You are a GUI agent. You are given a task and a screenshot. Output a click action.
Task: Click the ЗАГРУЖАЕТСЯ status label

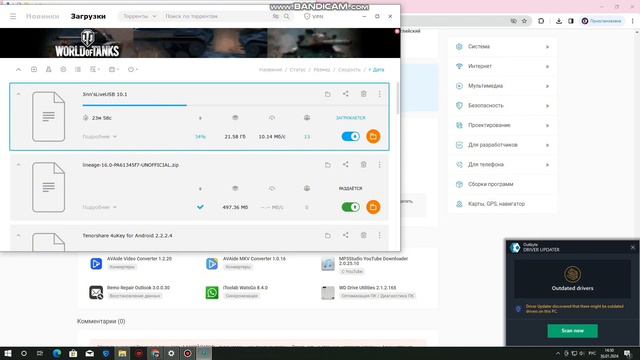click(x=351, y=118)
